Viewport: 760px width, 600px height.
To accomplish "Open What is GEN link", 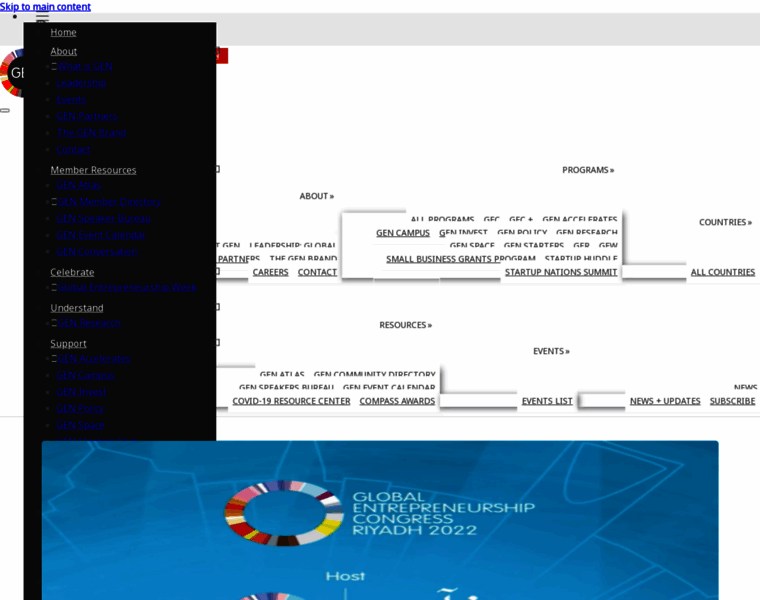I will pyautogui.click(x=85, y=66).
